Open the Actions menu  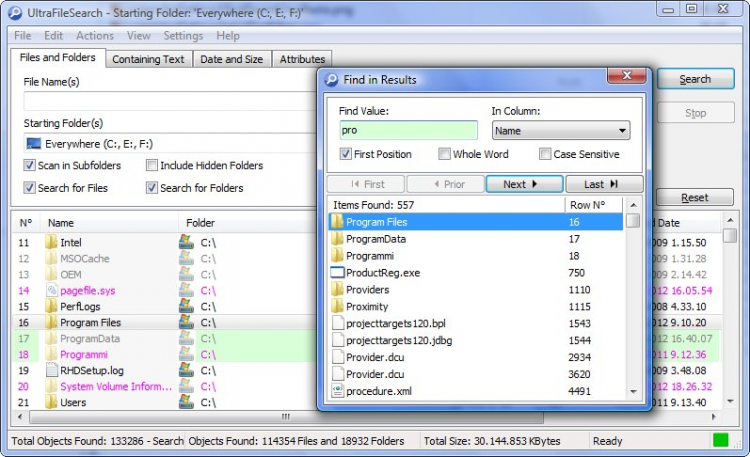pyautogui.click(x=95, y=35)
